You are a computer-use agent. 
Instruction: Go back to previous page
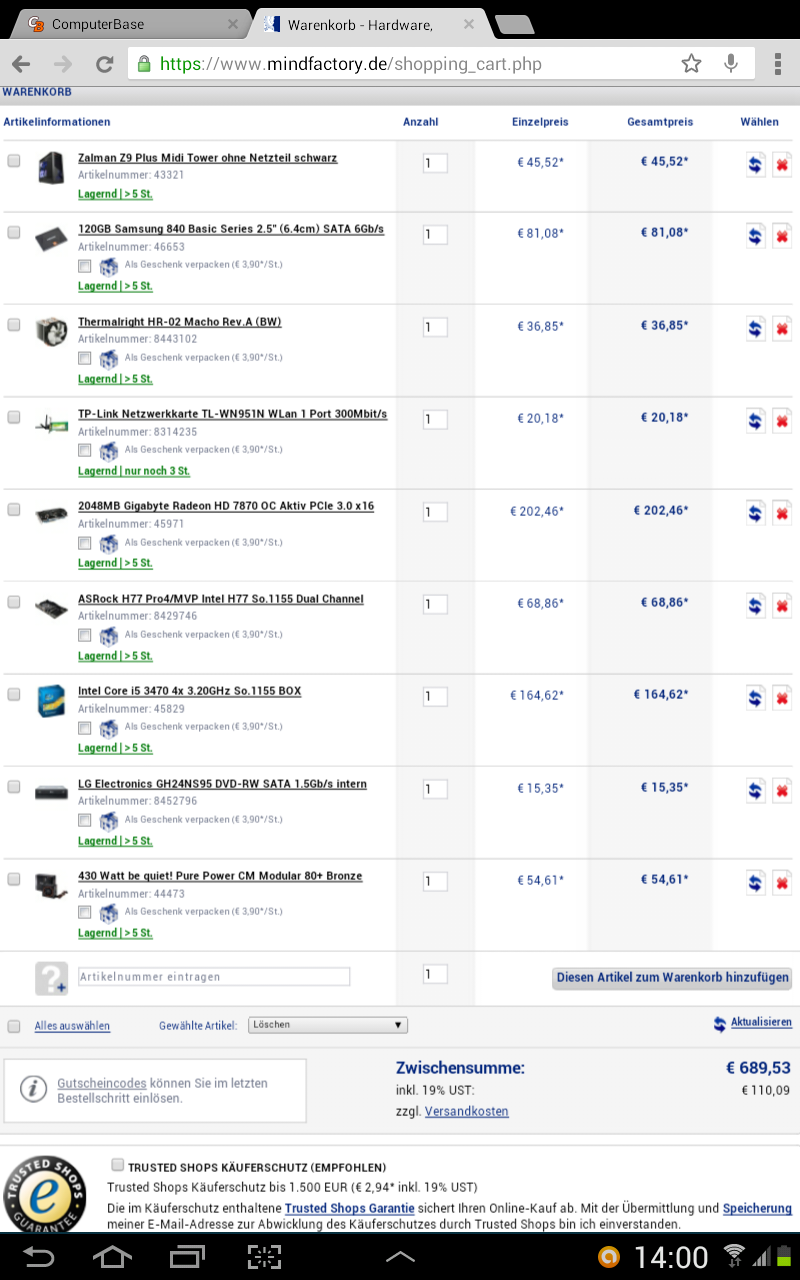tap(21, 64)
